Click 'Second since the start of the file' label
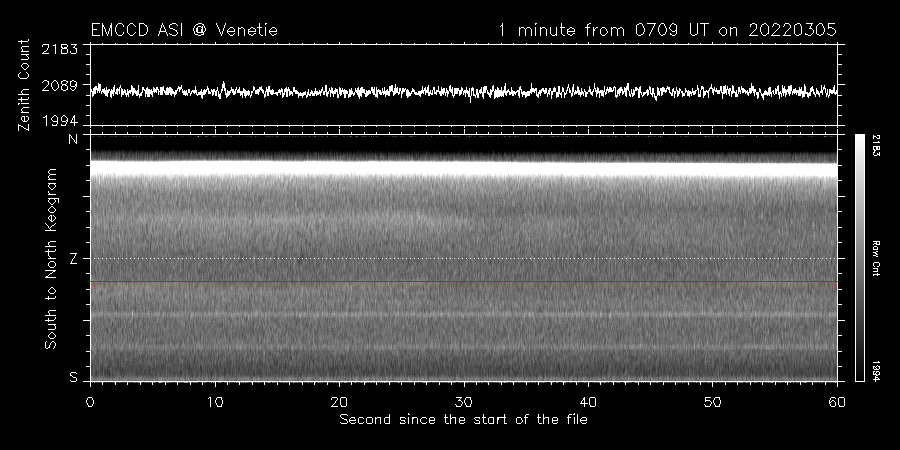 [464, 420]
